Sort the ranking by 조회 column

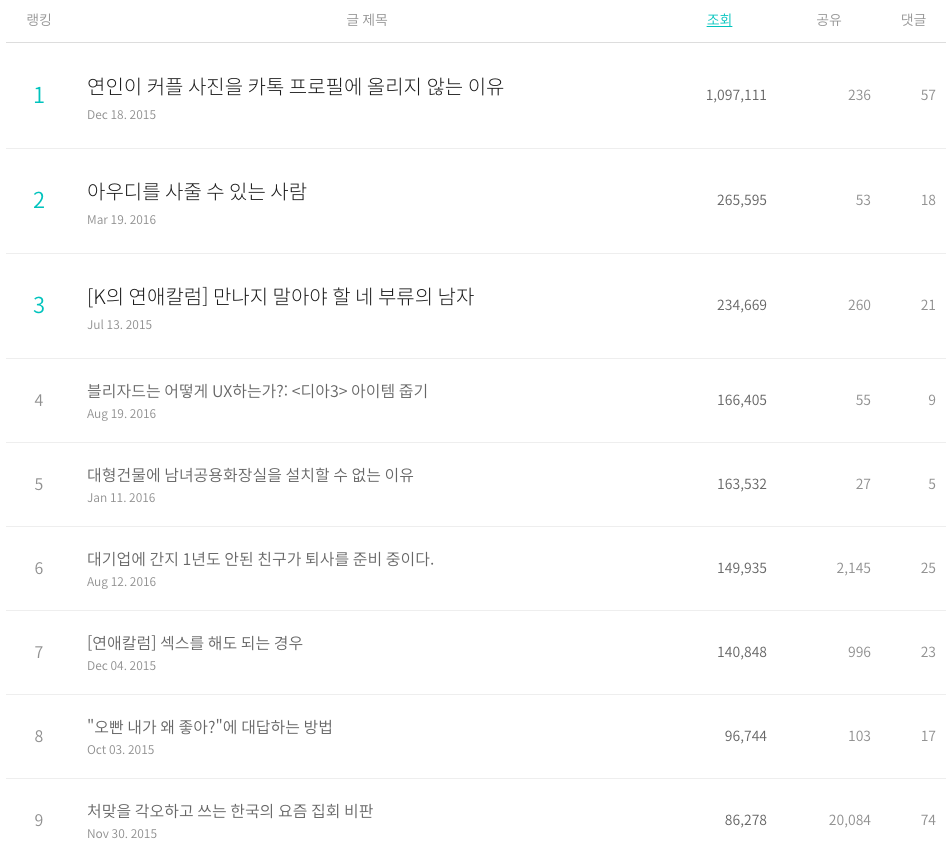click(719, 20)
